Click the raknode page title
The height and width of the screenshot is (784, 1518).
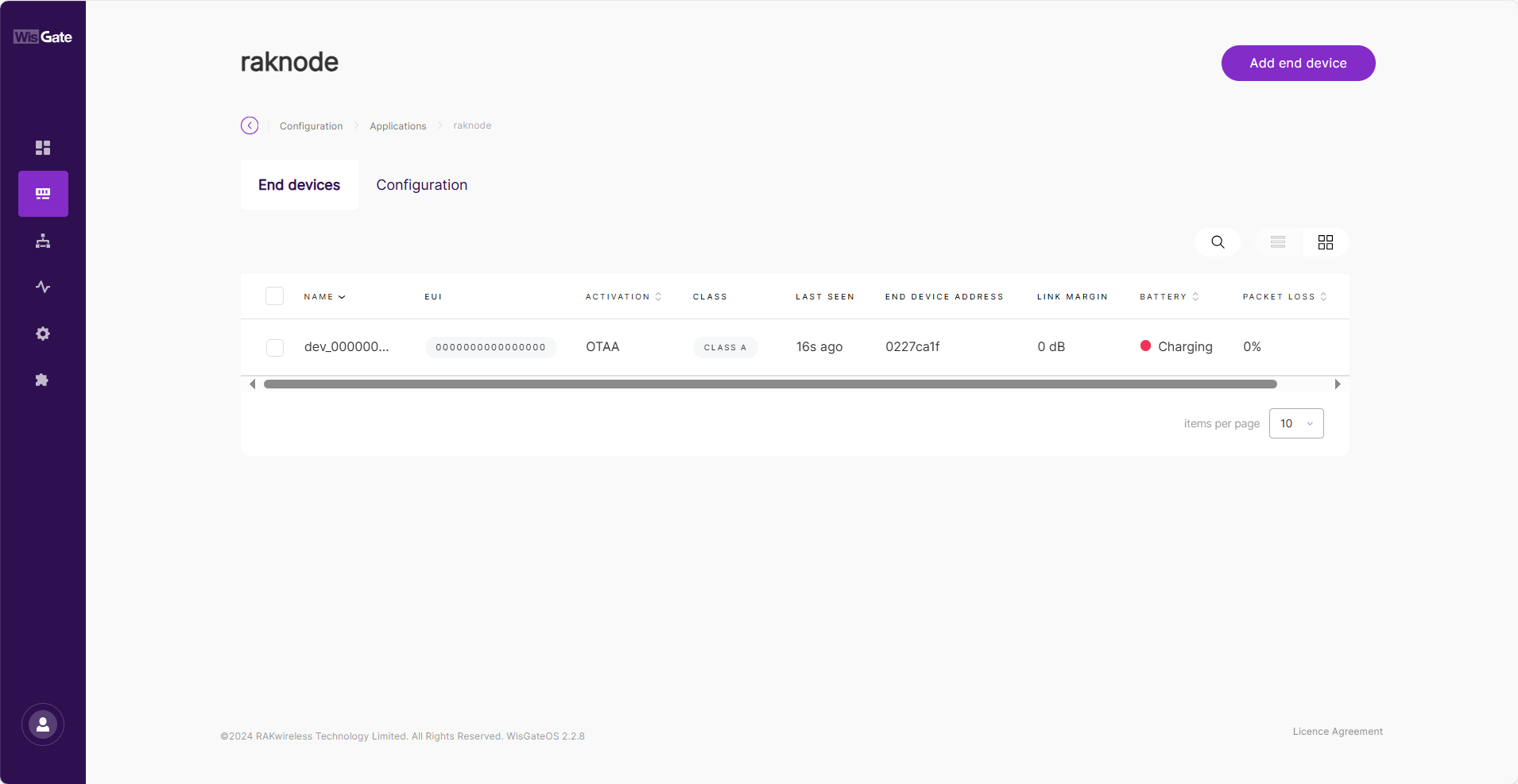(289, 62)
